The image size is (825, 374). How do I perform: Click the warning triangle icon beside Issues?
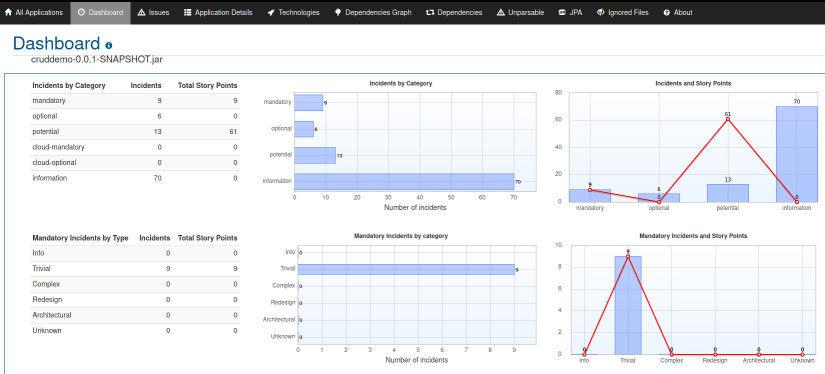(142, 12)
